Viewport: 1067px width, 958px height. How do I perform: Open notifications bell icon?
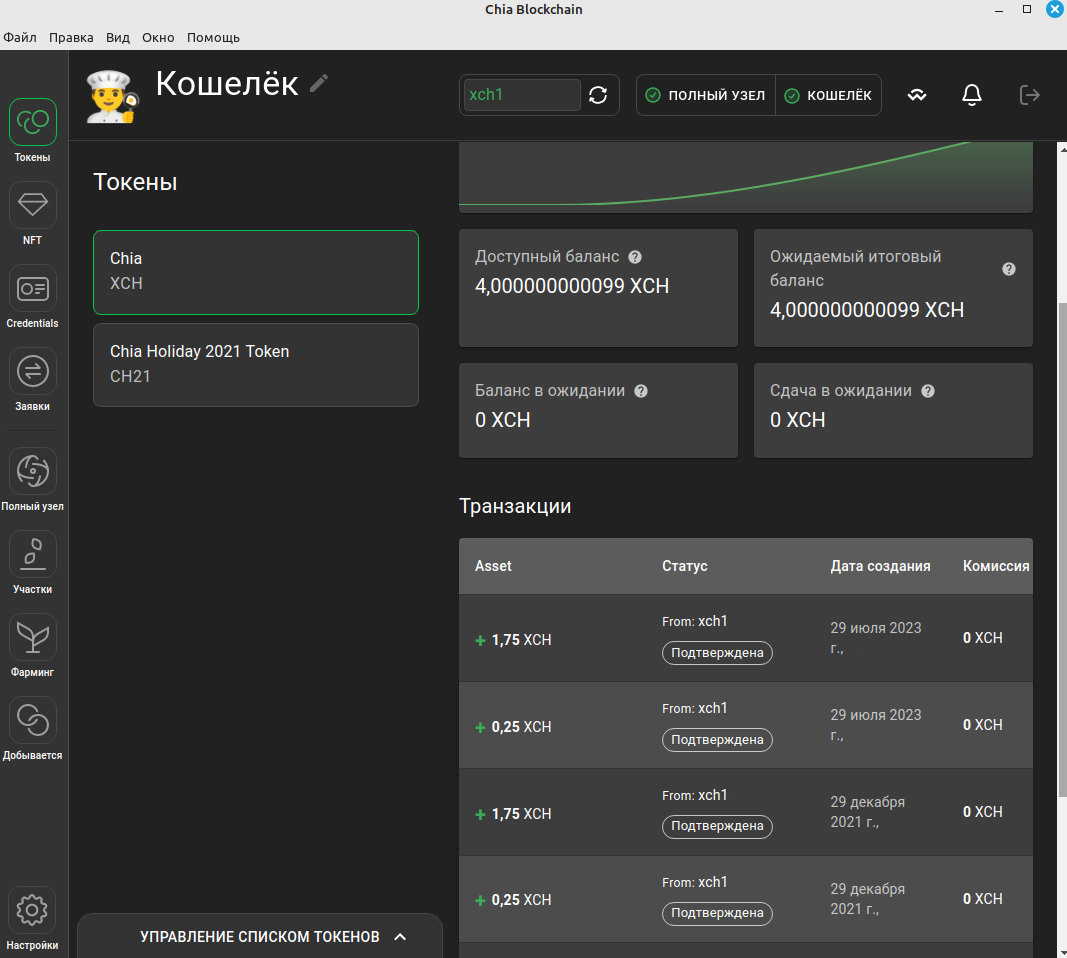coord(972,95)
